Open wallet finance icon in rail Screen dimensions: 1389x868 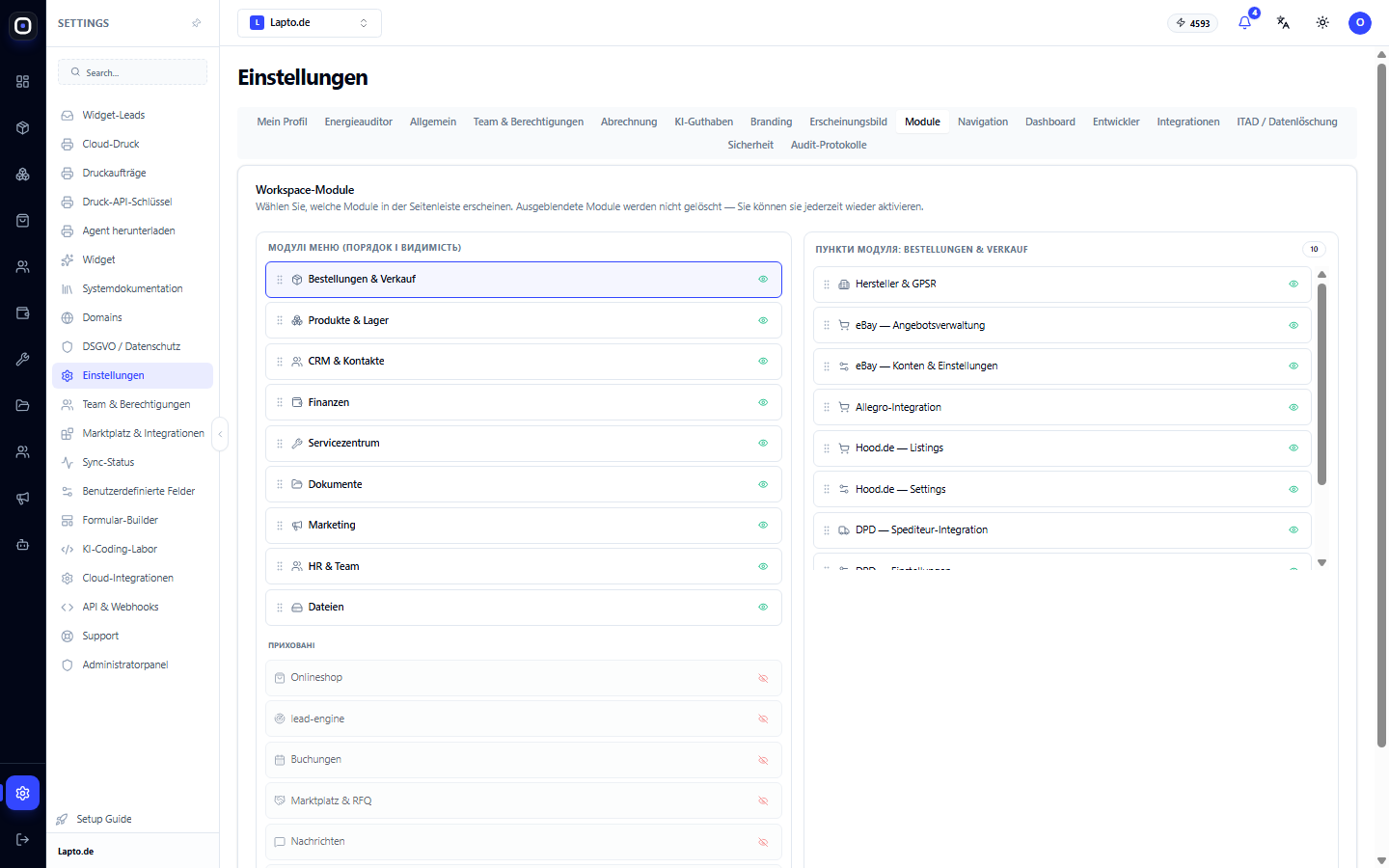pos(23,313)
